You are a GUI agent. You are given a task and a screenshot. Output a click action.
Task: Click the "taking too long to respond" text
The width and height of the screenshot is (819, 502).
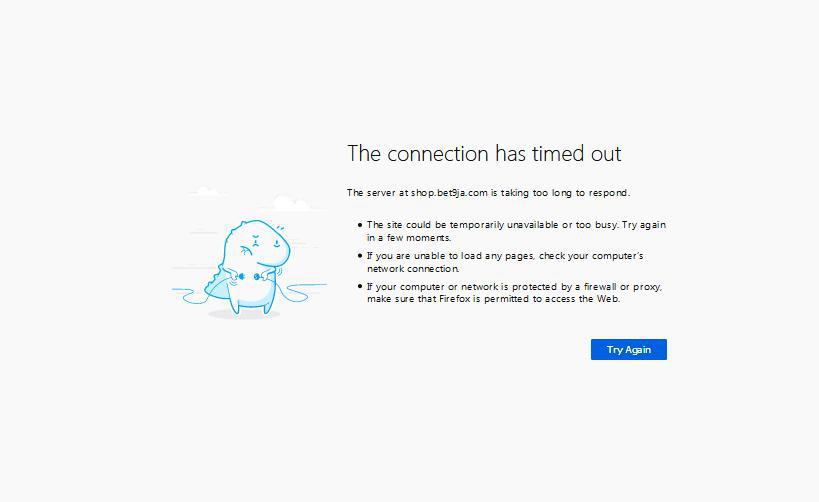(566, 193)
